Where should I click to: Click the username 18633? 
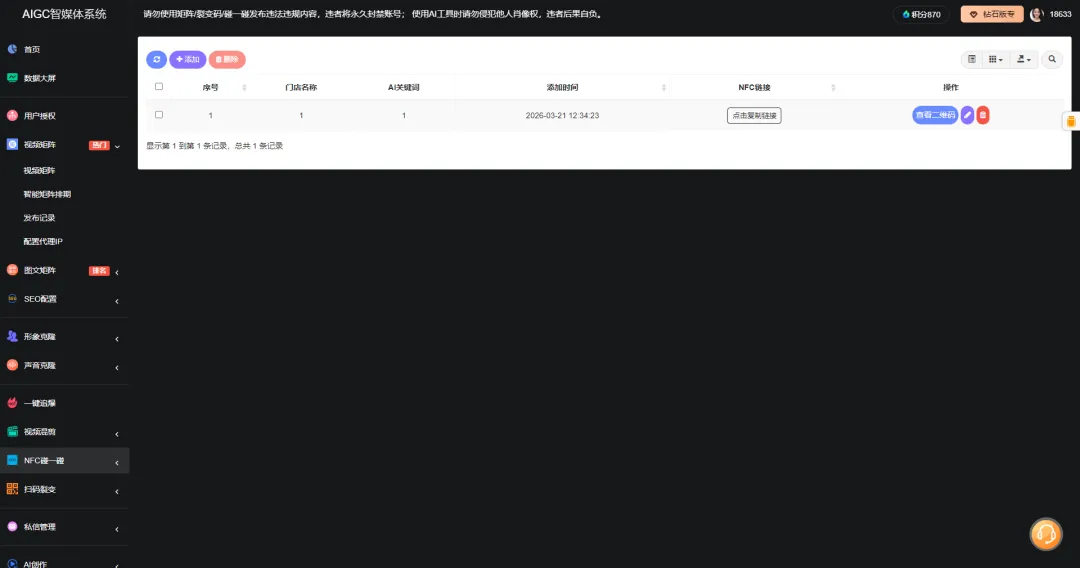pyautogui.click(x=1060, y=14)
